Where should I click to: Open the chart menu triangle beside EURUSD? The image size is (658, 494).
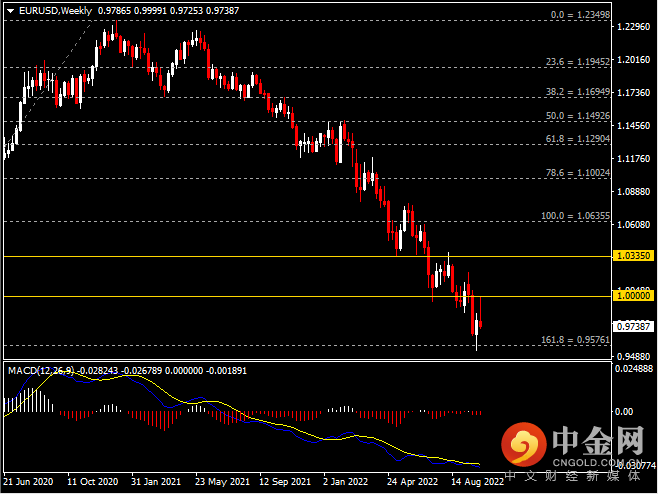click(10, 11)
